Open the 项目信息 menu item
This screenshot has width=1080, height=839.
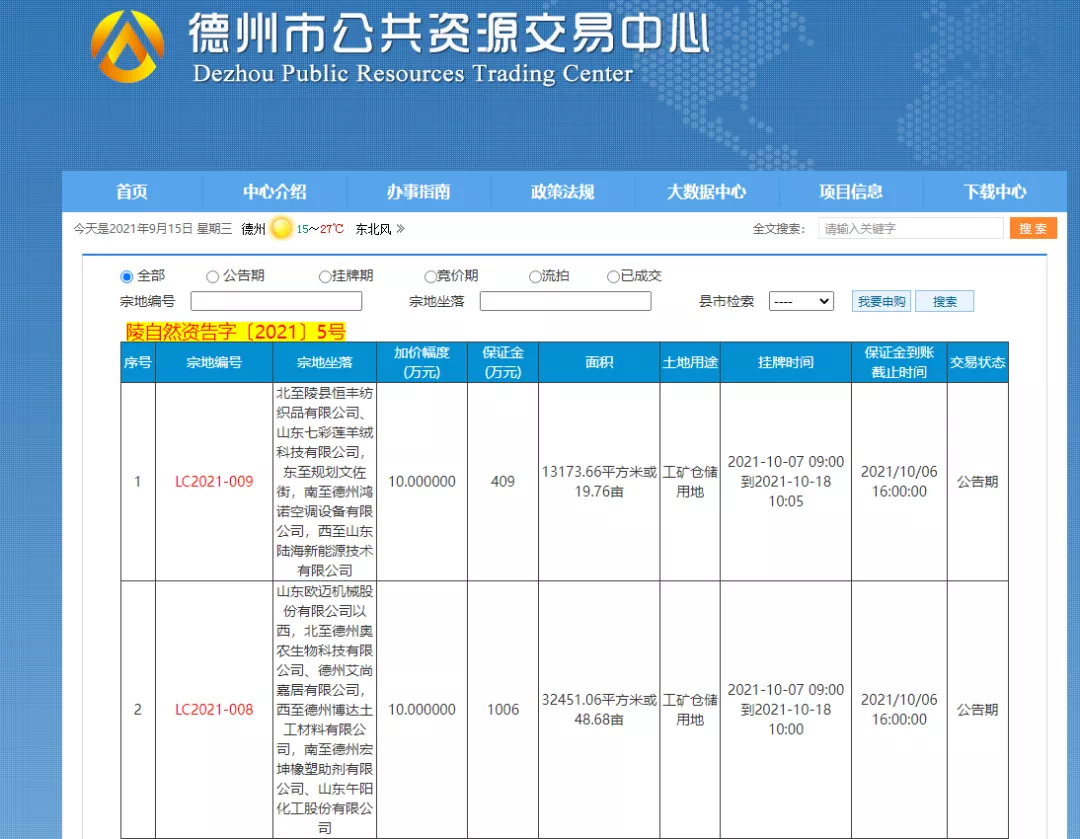(x=851, y=191)
